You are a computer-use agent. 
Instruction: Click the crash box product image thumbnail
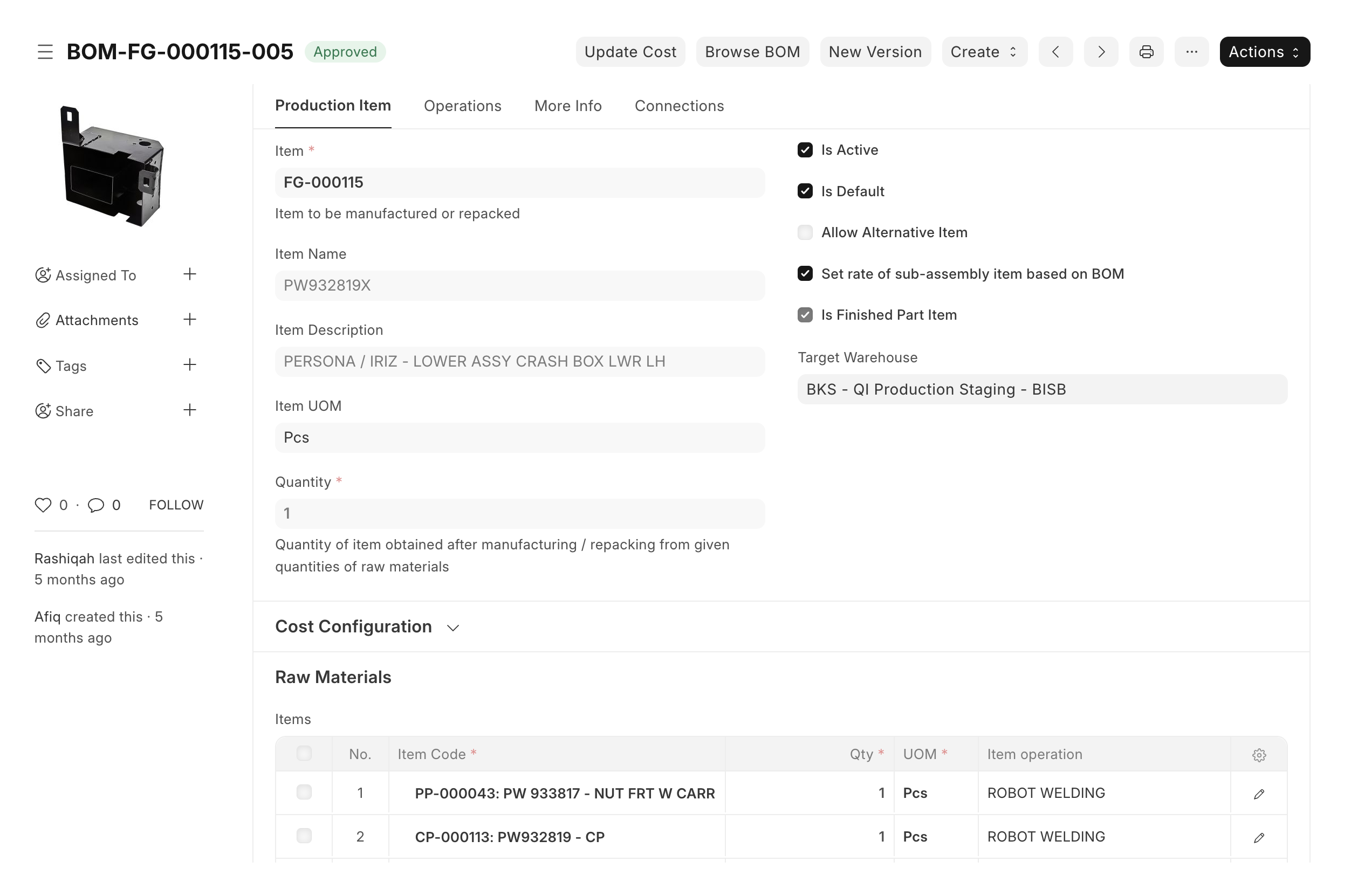coord(112,166)
